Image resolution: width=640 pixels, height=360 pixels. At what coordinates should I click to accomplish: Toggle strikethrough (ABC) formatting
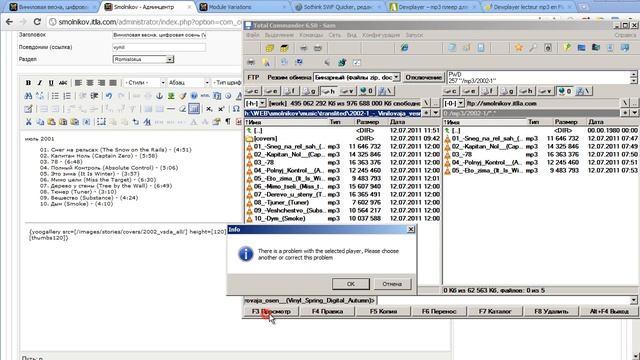pos(63,83)
